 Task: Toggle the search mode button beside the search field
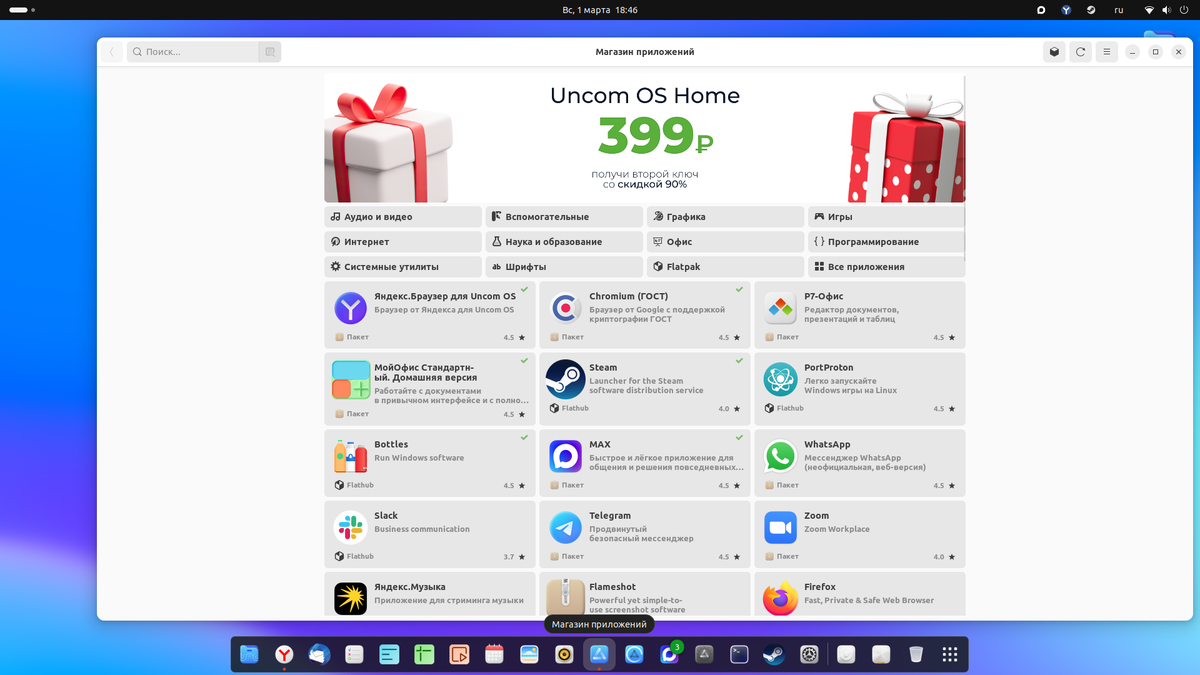pyautogui.click(x=269, y=52)
